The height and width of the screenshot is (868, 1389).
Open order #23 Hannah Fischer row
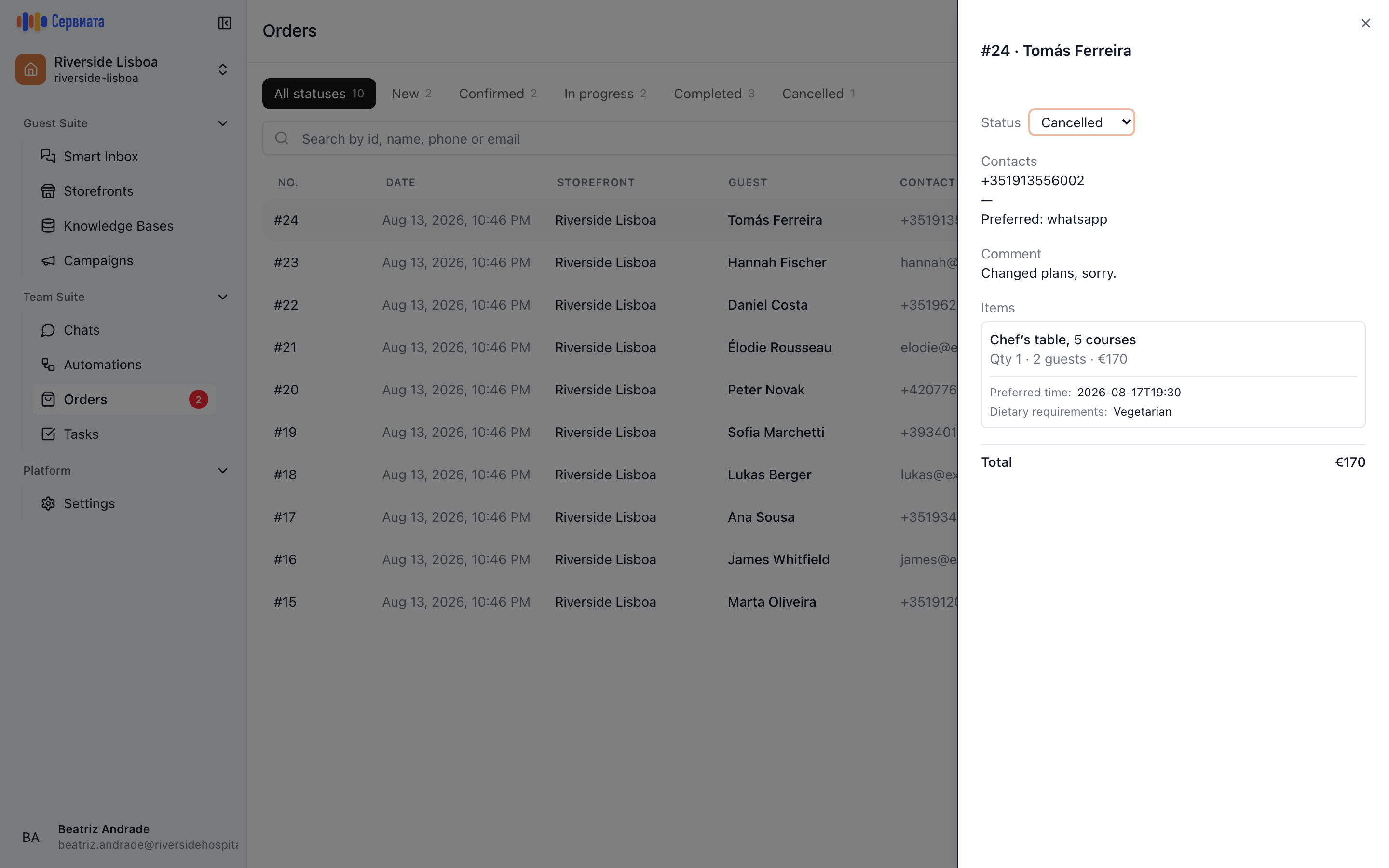610,262
